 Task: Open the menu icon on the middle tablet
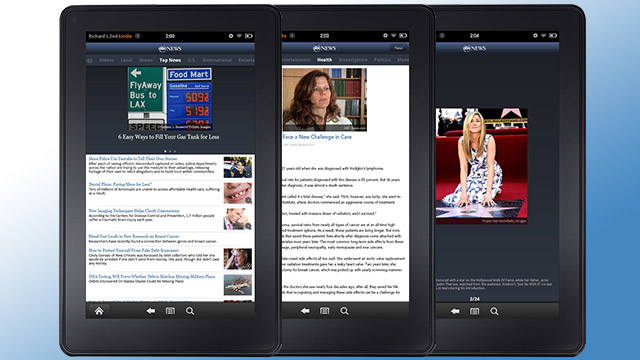coord(324,311)
